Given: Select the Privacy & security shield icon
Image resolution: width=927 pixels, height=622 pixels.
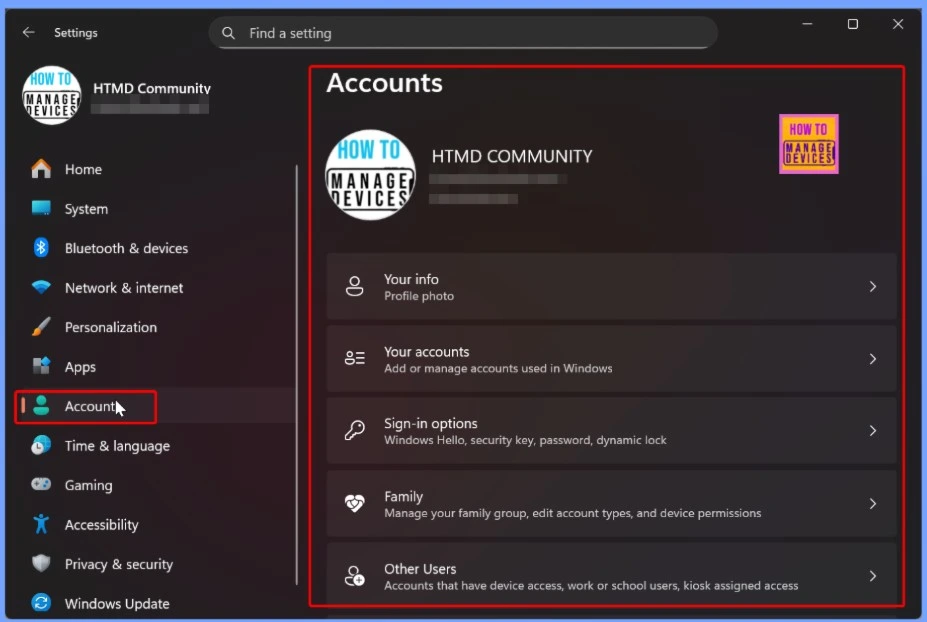Looking at the screenshot, I should (x=41, y=564).
